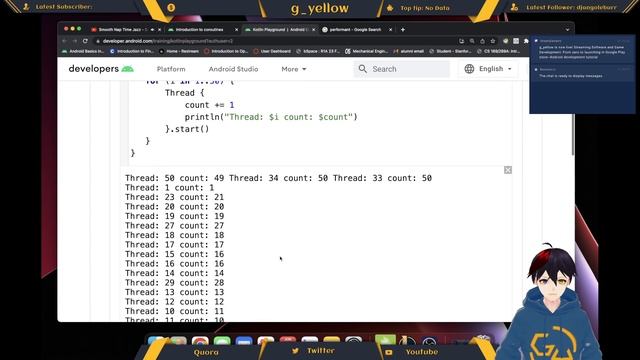This screenshot has height=360, width=640.
Task: Click the search magnifier icon
Action: pos(362,69)
